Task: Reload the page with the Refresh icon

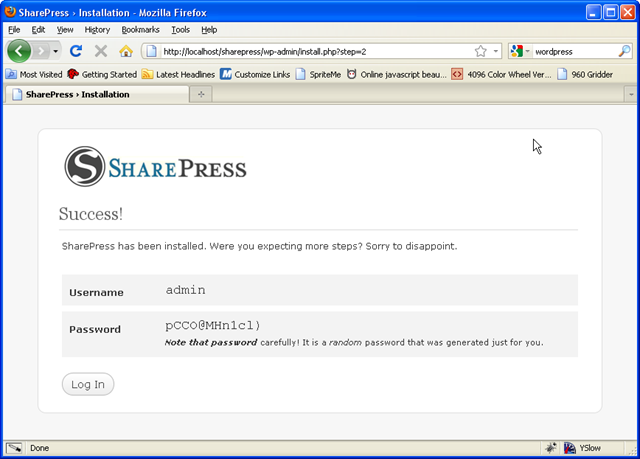Action: (x=76, y=51)
